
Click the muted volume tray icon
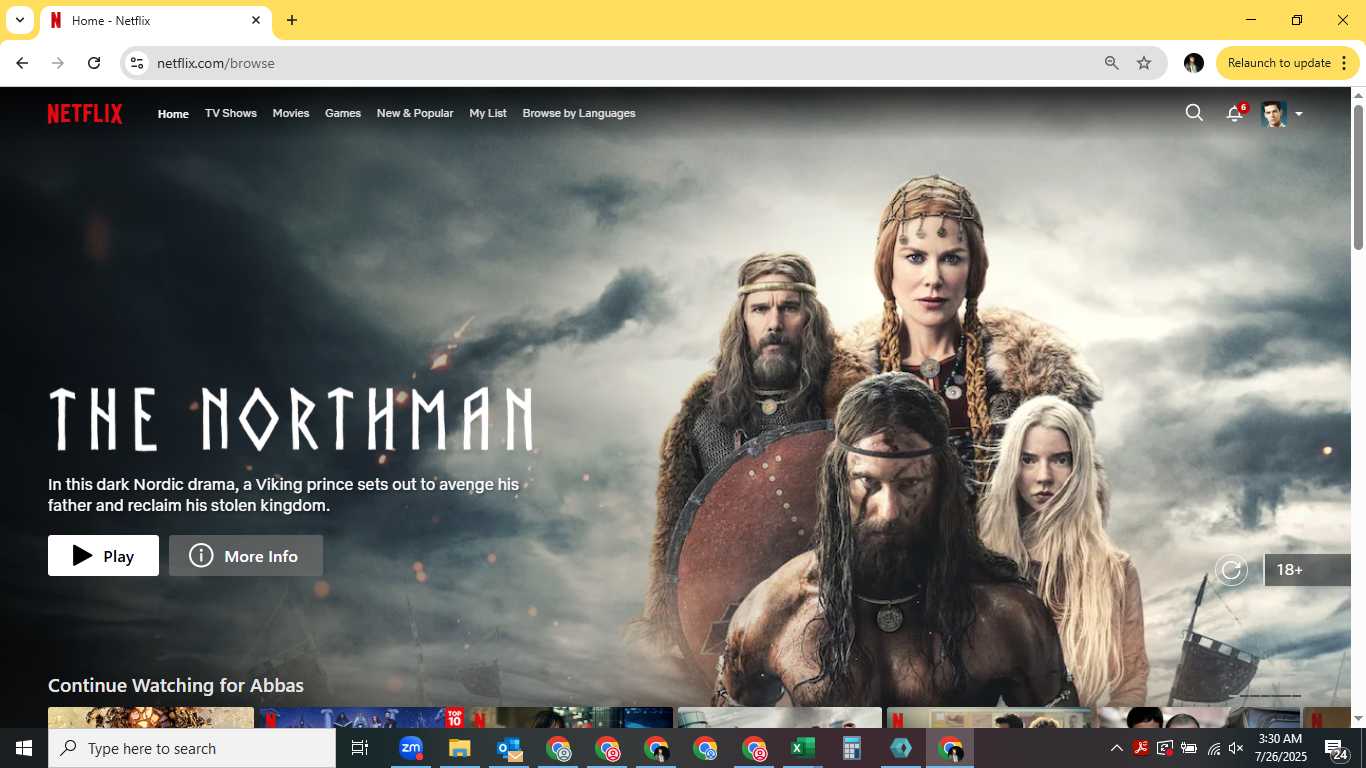(x=1237, y=748)
